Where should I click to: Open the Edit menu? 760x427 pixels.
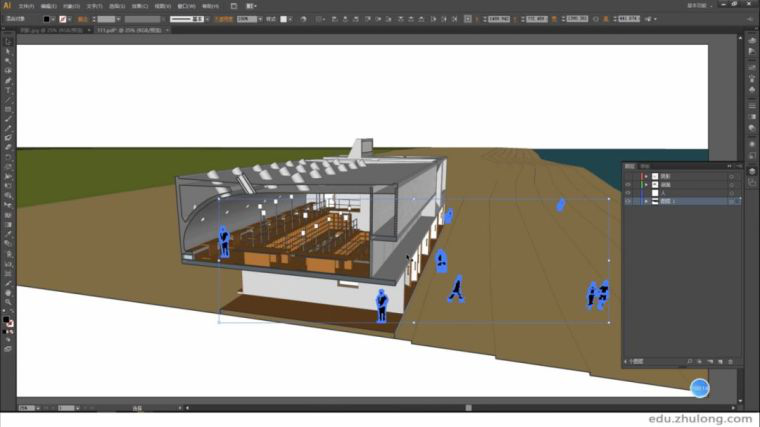click(x=49, y=5)
